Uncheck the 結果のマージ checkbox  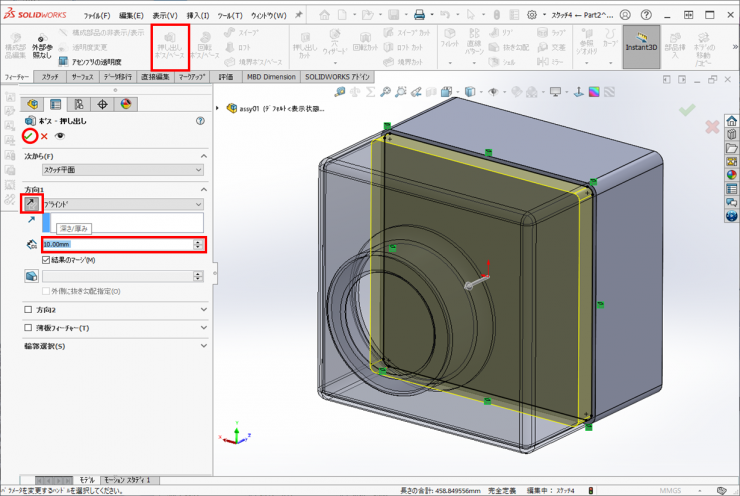[46, 260]
